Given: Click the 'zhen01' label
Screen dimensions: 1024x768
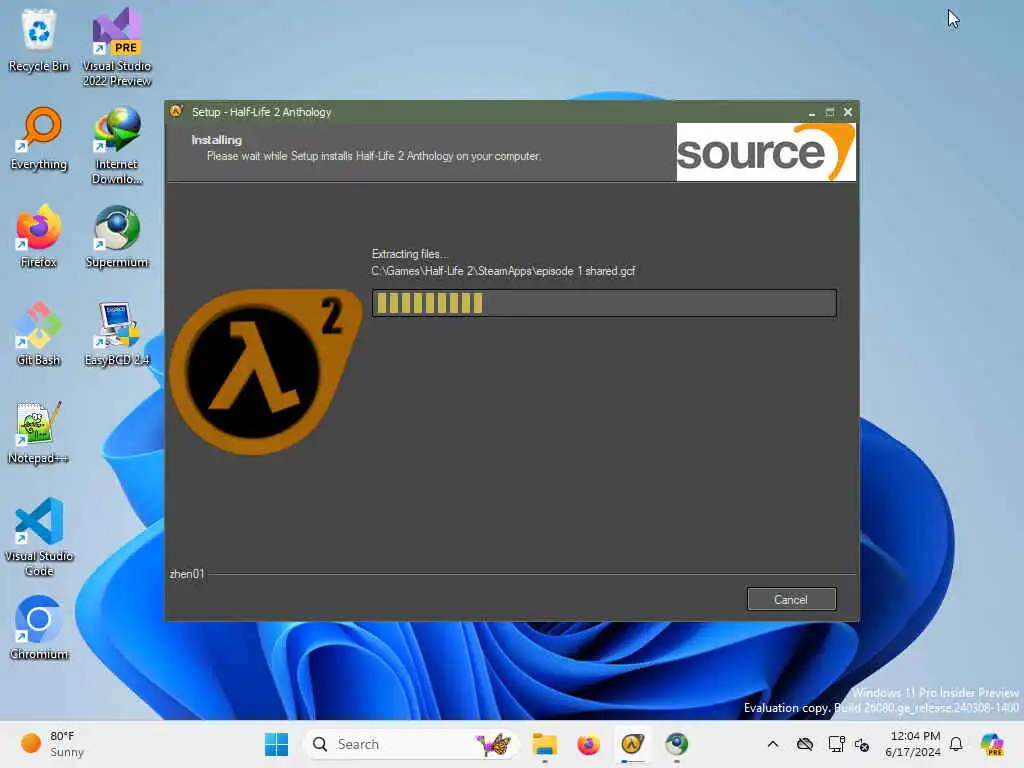Looking at the screenshot, I should (187, 574).
